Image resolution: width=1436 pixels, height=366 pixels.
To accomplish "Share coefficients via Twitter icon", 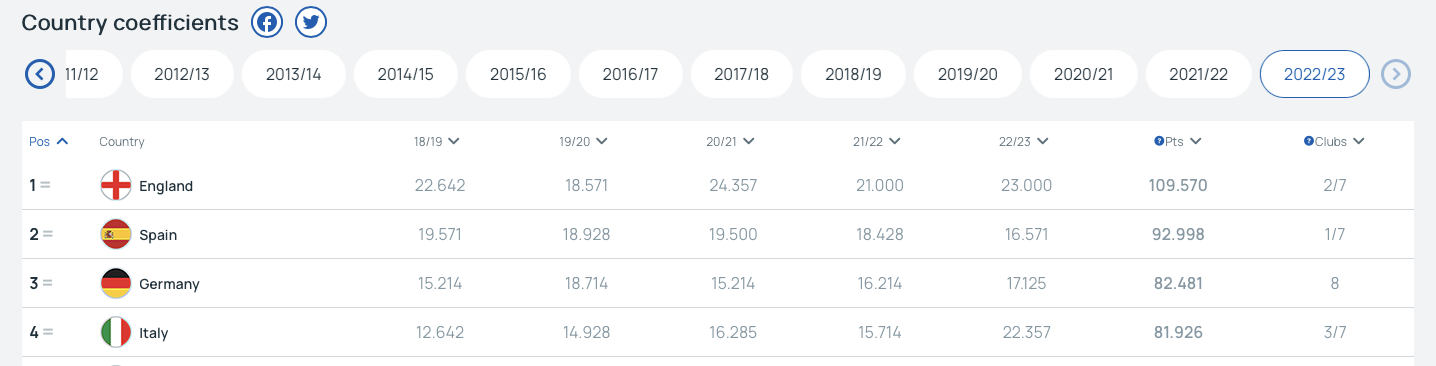I will pos(311,22).
